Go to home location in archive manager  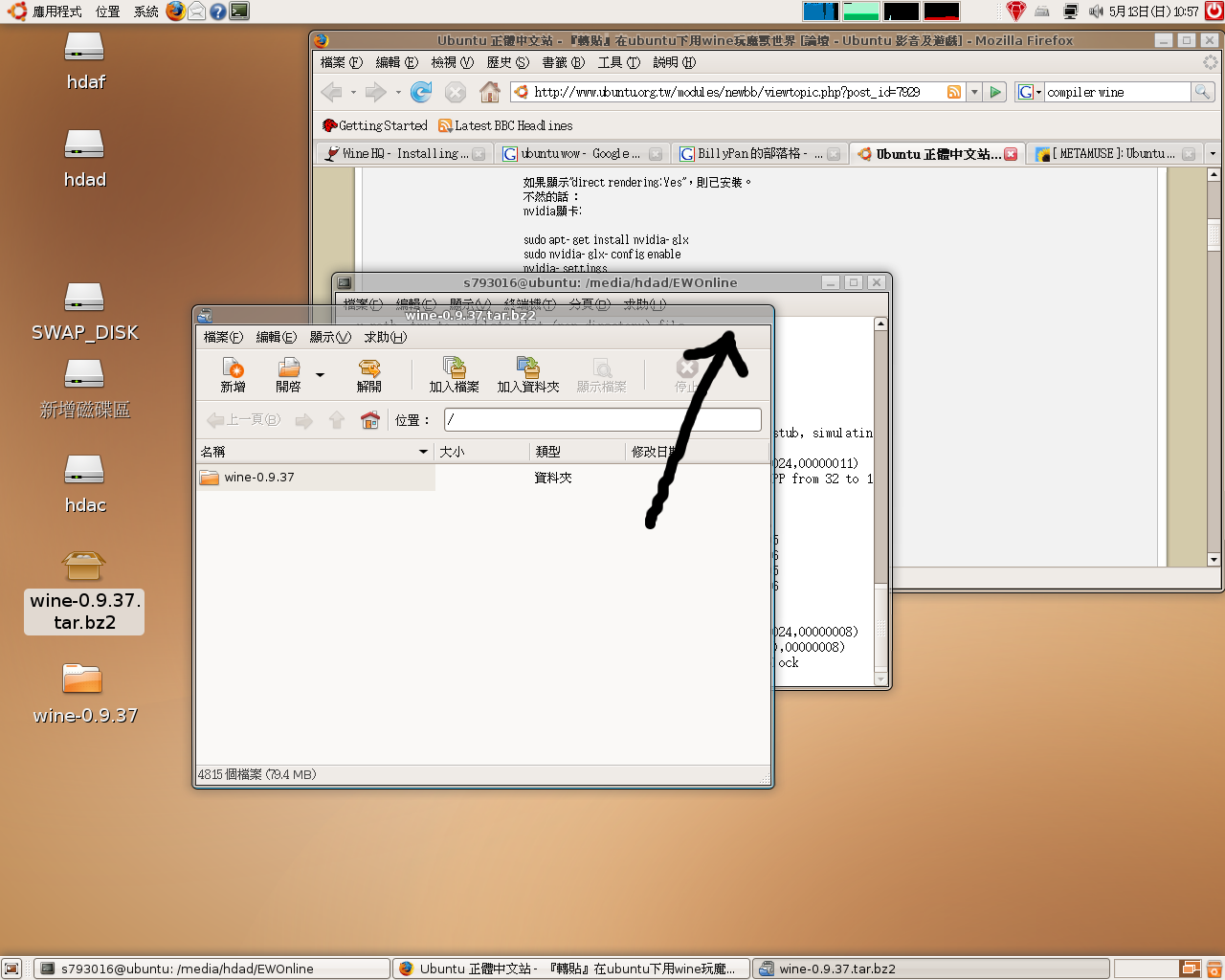(369, 420)
